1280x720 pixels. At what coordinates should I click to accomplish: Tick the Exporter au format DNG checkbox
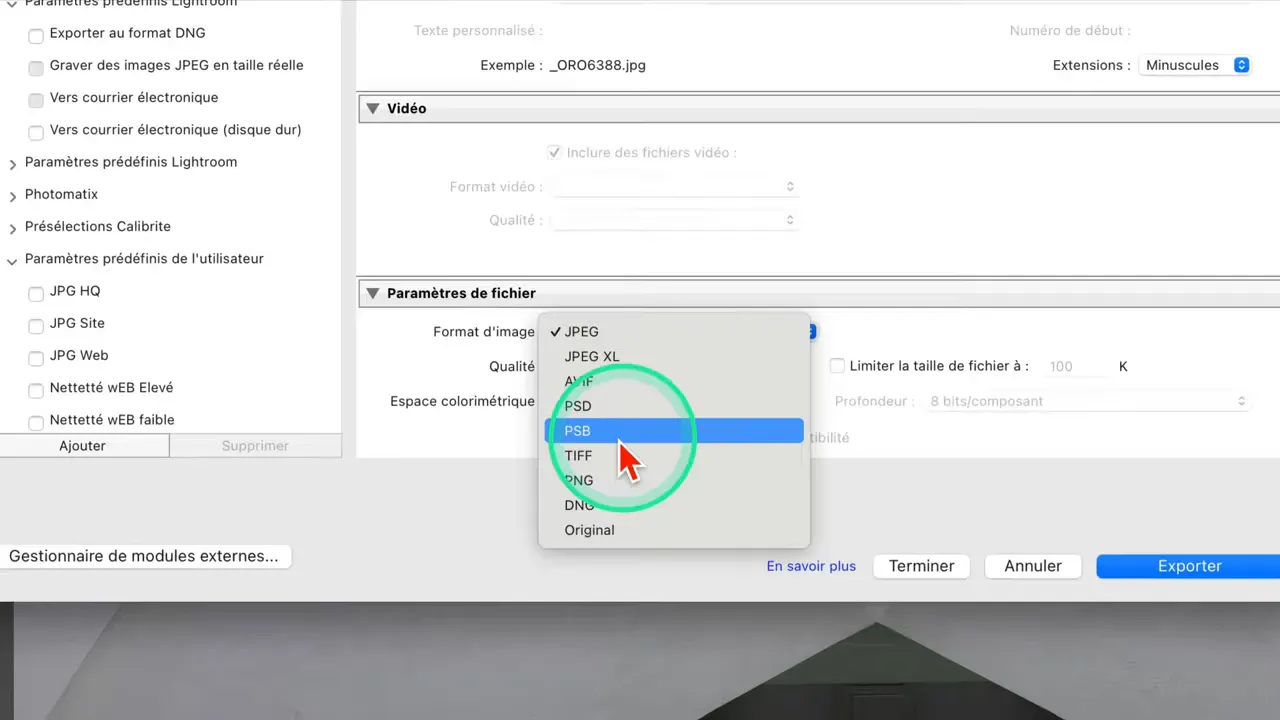(36, 36)
